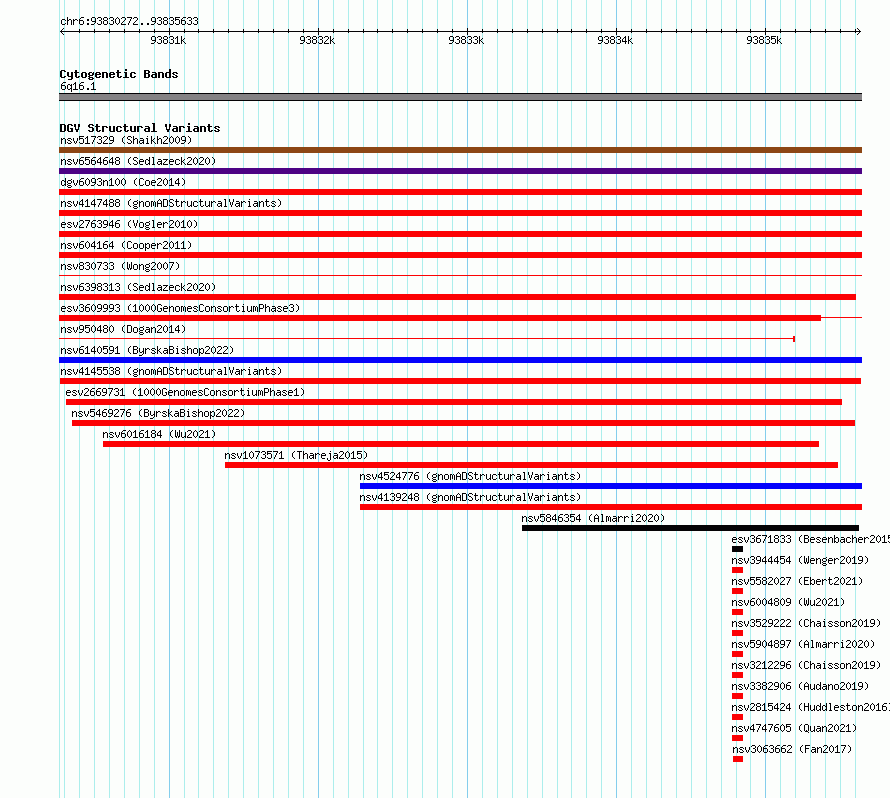
Task: Open nsv4147488 (gnomADStructuralVariants) label
Action: 171,203
